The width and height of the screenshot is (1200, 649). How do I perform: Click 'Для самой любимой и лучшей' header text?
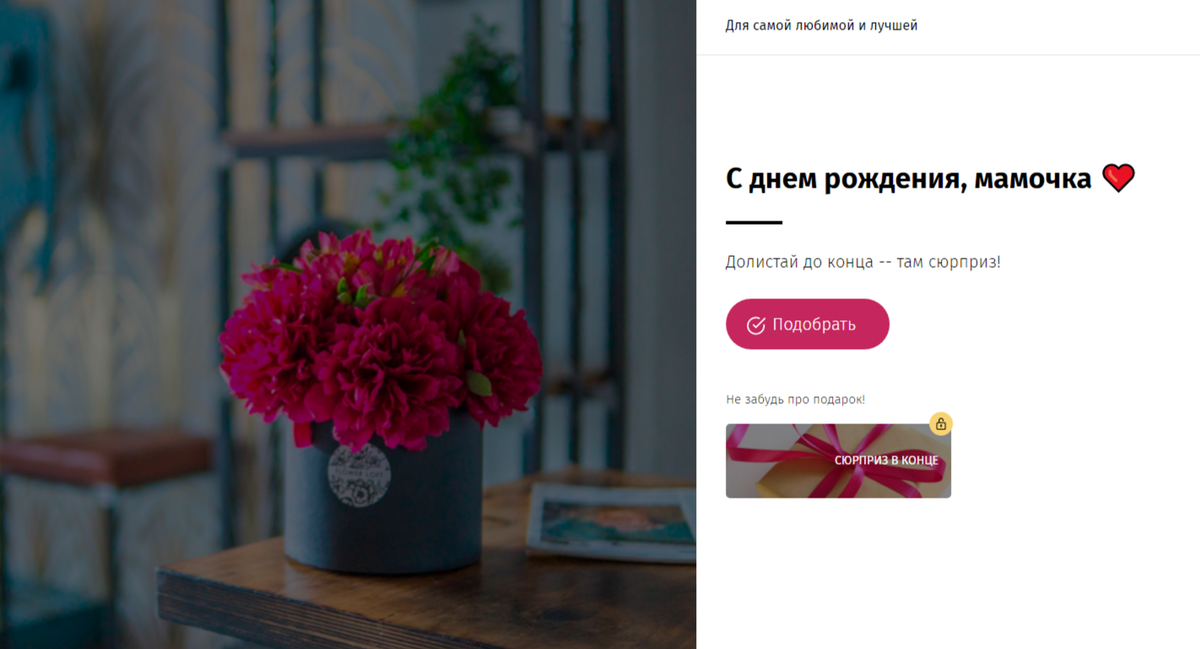coord(821,25)
